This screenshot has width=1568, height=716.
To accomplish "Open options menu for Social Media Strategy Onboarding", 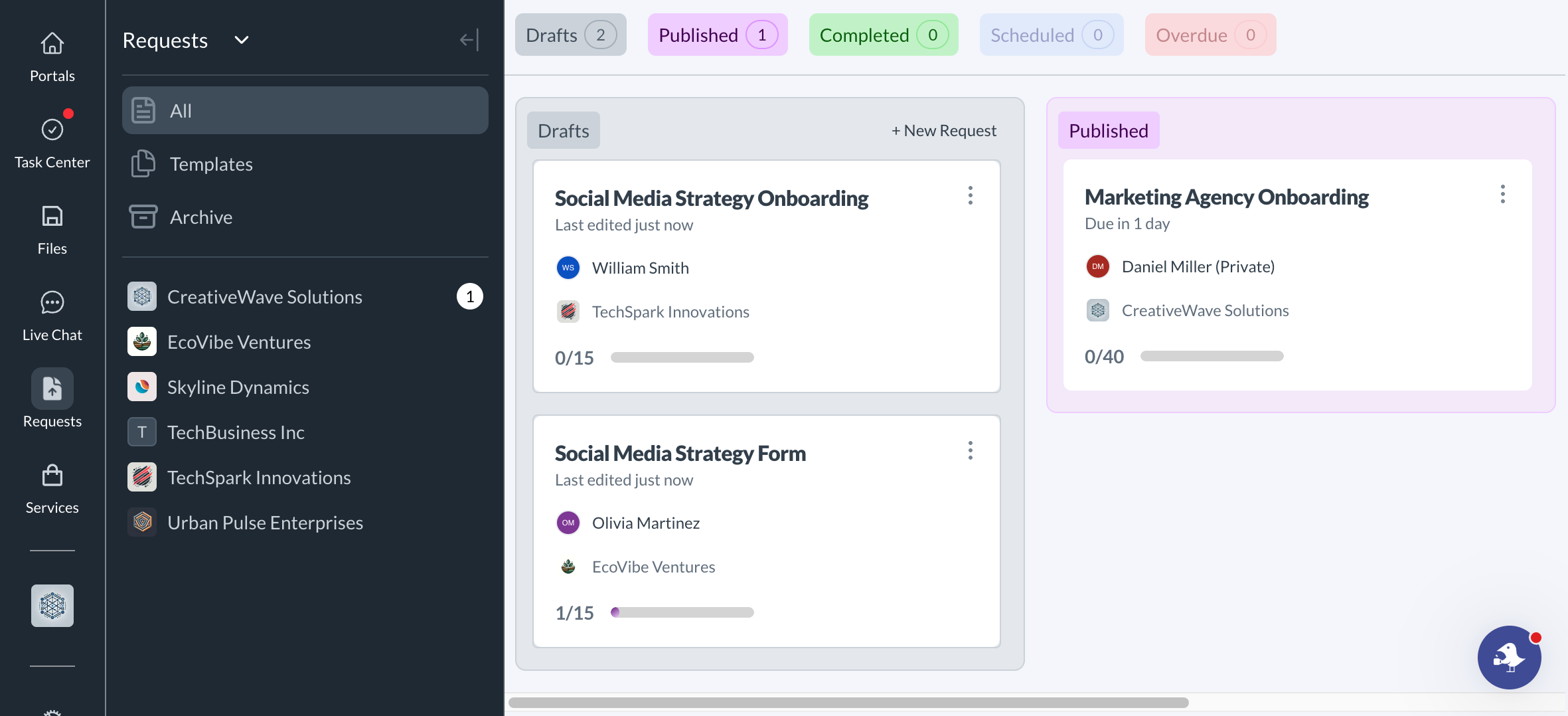I will [x=970, y=195].
